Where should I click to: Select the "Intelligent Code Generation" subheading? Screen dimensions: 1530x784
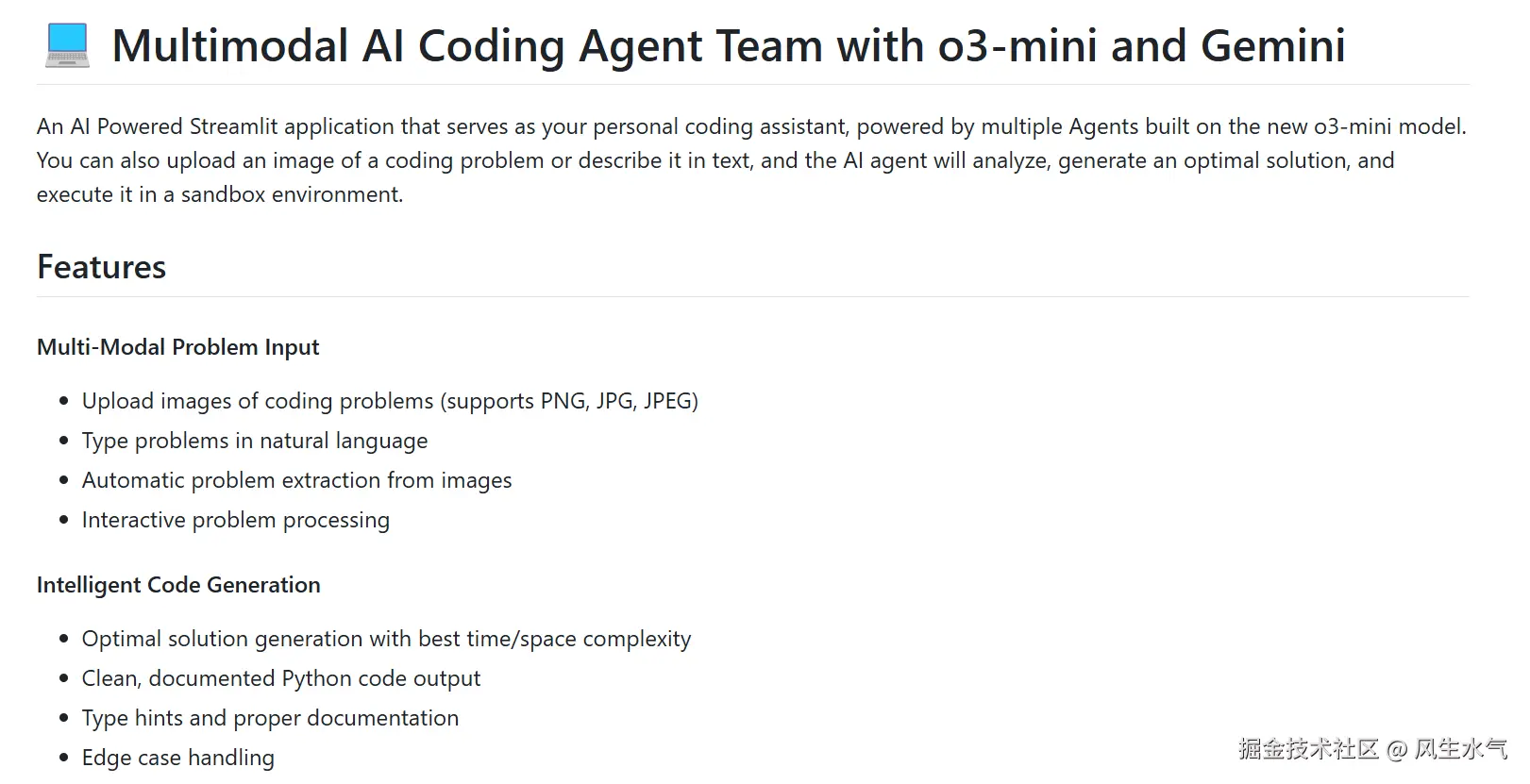click(178, 585)
